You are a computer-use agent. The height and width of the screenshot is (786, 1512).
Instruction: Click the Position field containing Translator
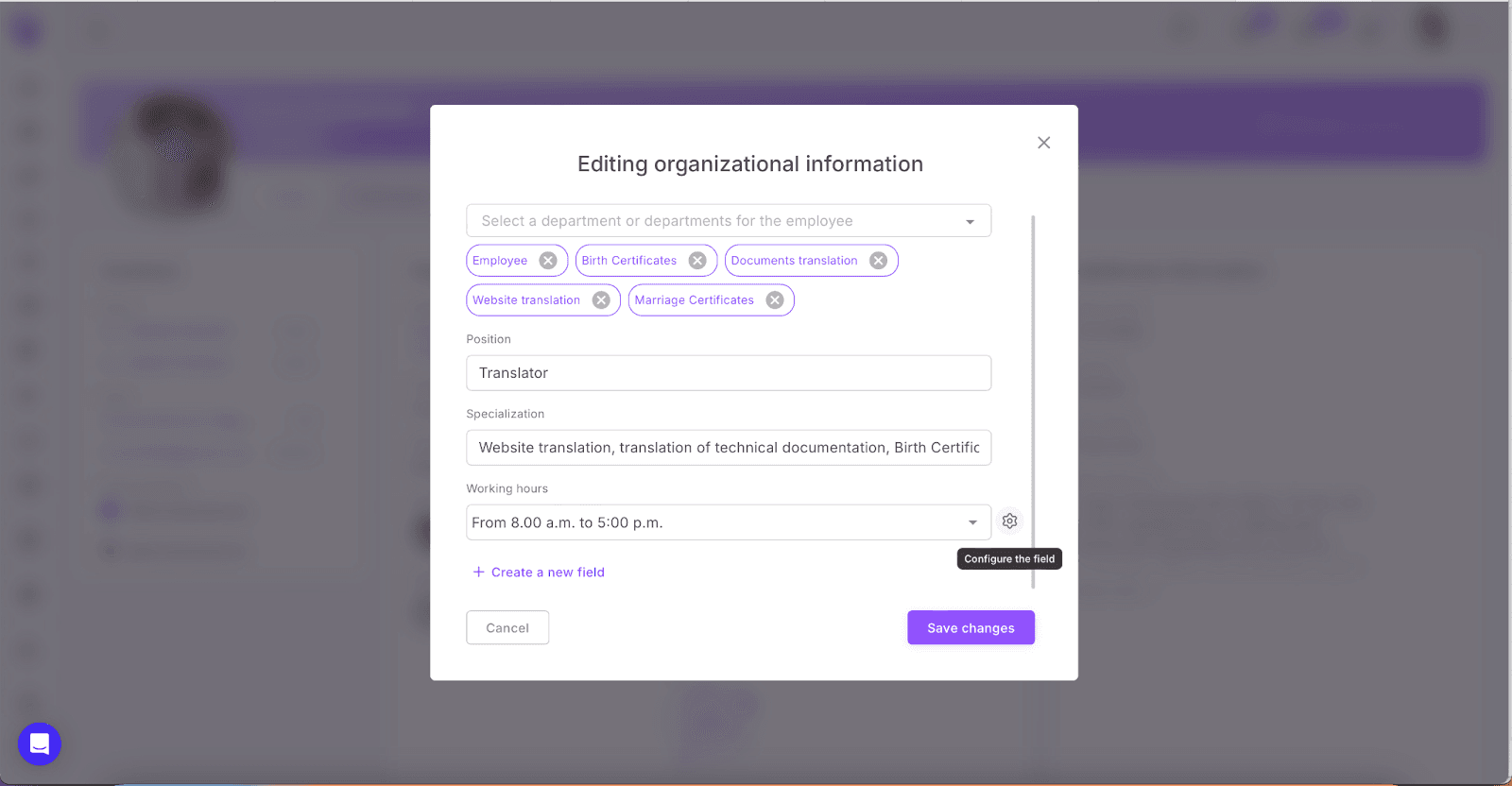pos(729,373)
